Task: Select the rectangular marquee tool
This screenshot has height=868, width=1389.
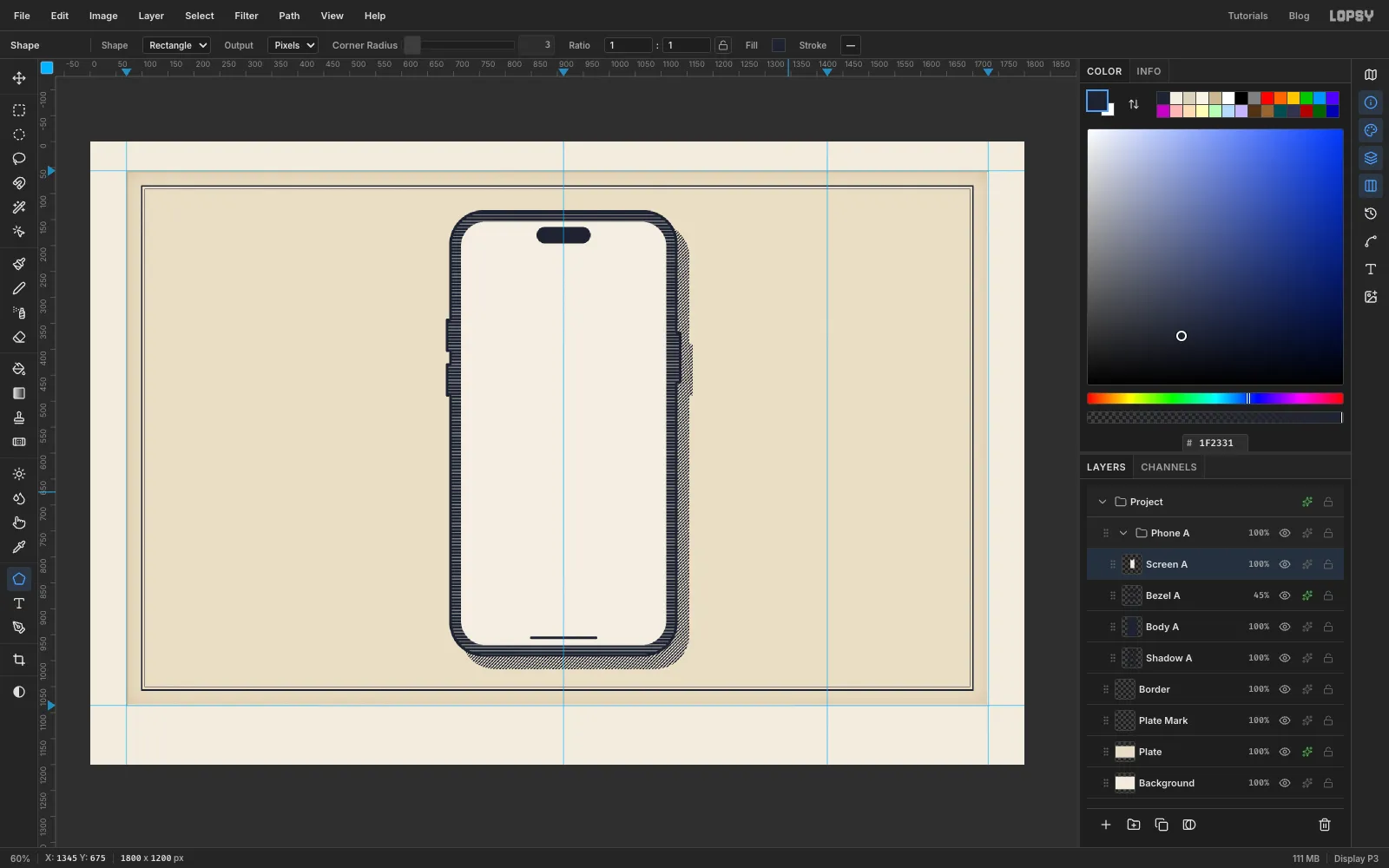Action: click(19, 110)
